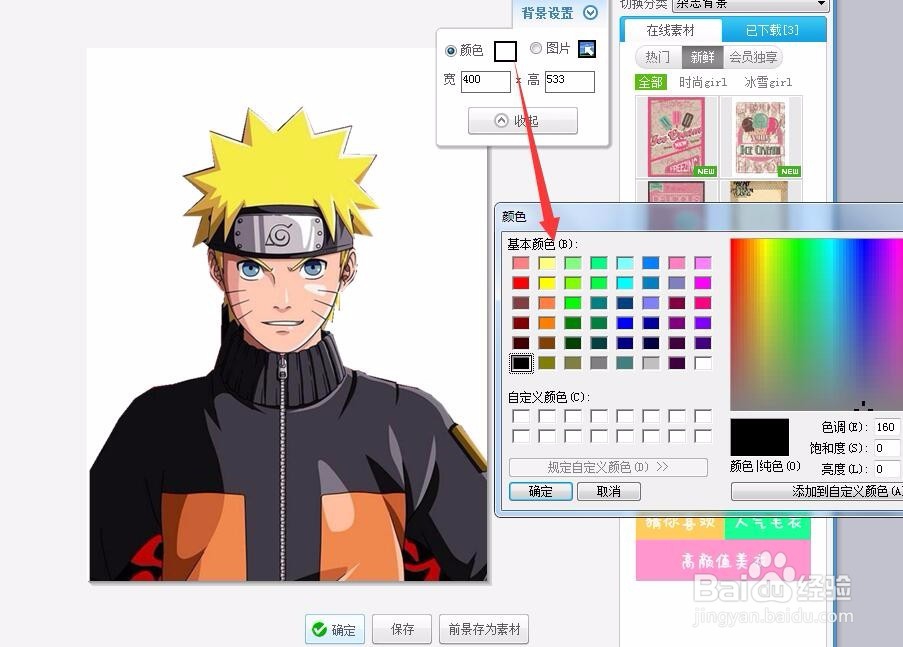Select light gray basic color swatch
903x647 pixels.
tap(651, 363)
